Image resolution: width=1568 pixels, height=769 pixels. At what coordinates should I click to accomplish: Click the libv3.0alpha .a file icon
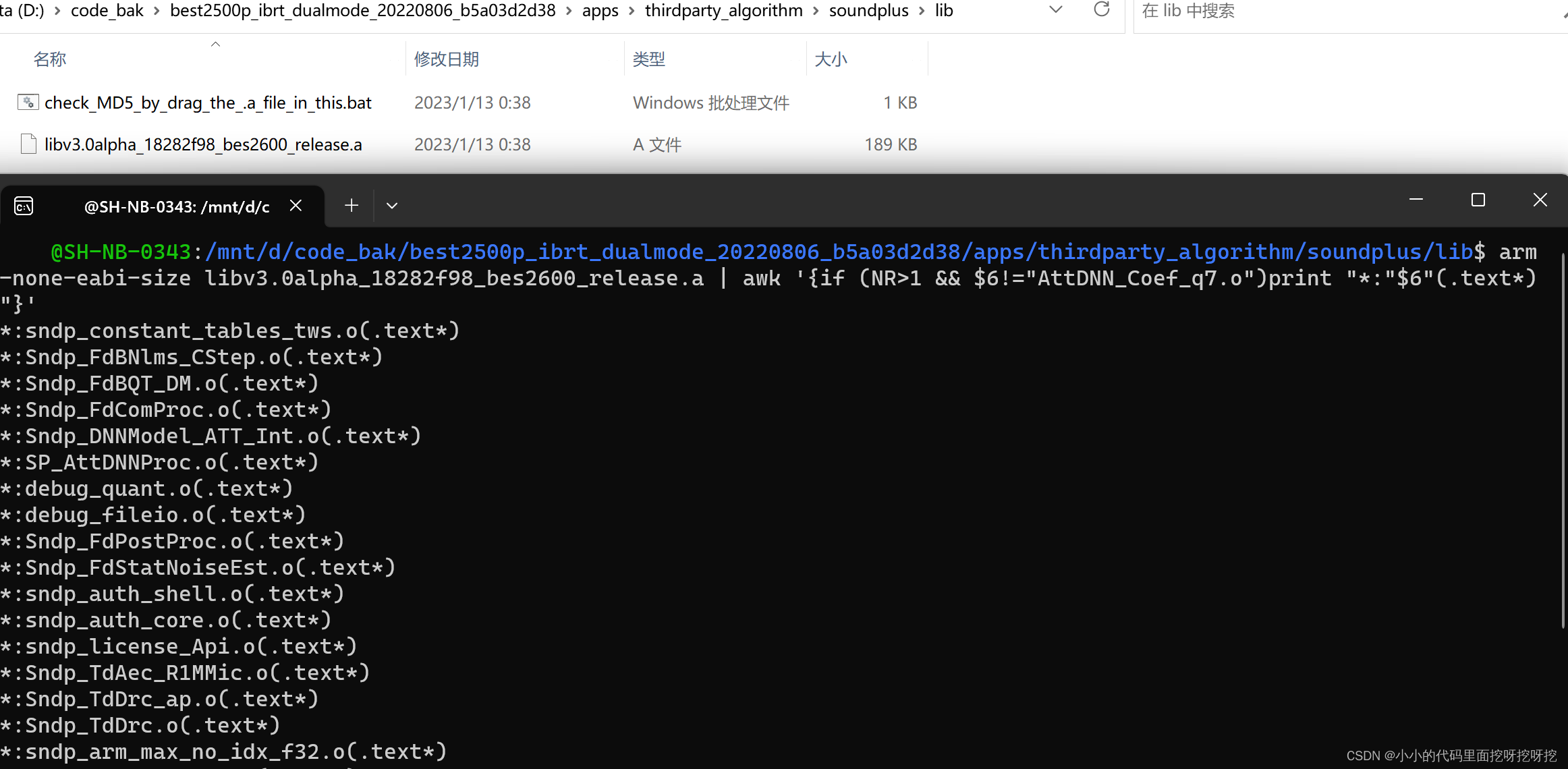click(28, 144)
